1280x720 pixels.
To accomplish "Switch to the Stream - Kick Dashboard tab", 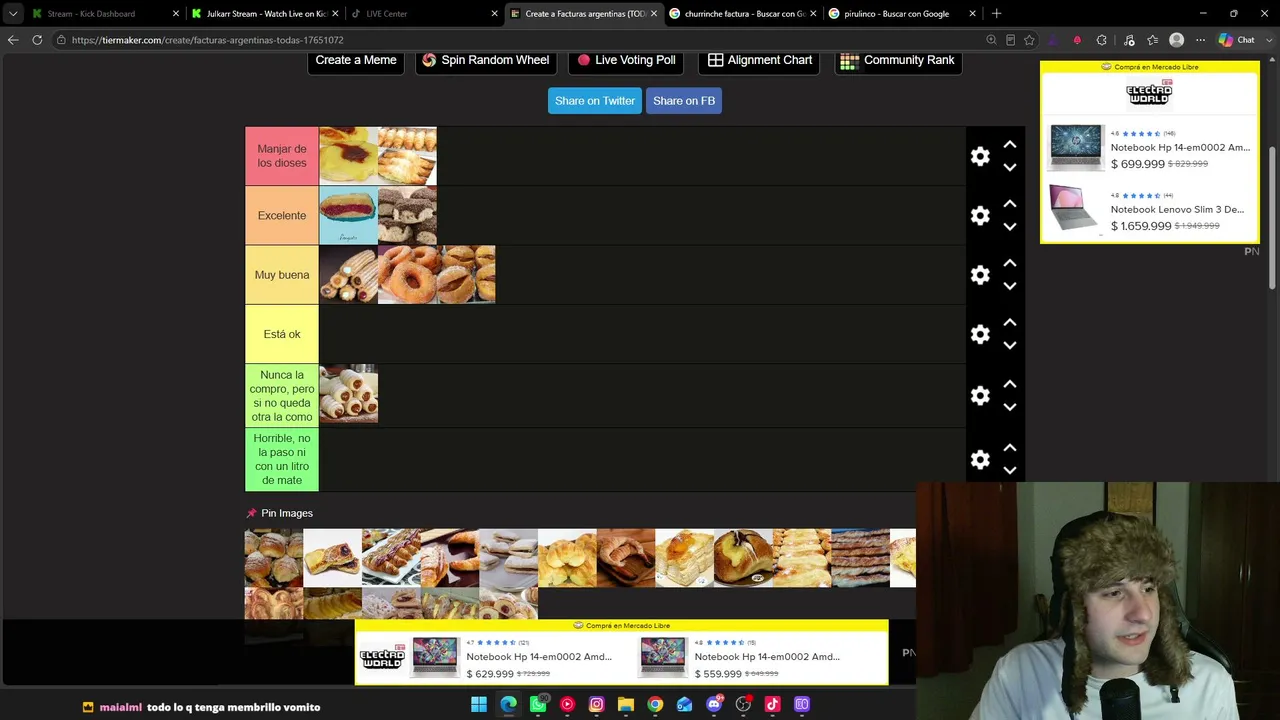I will pyautogui.click(x=105, y=14).
